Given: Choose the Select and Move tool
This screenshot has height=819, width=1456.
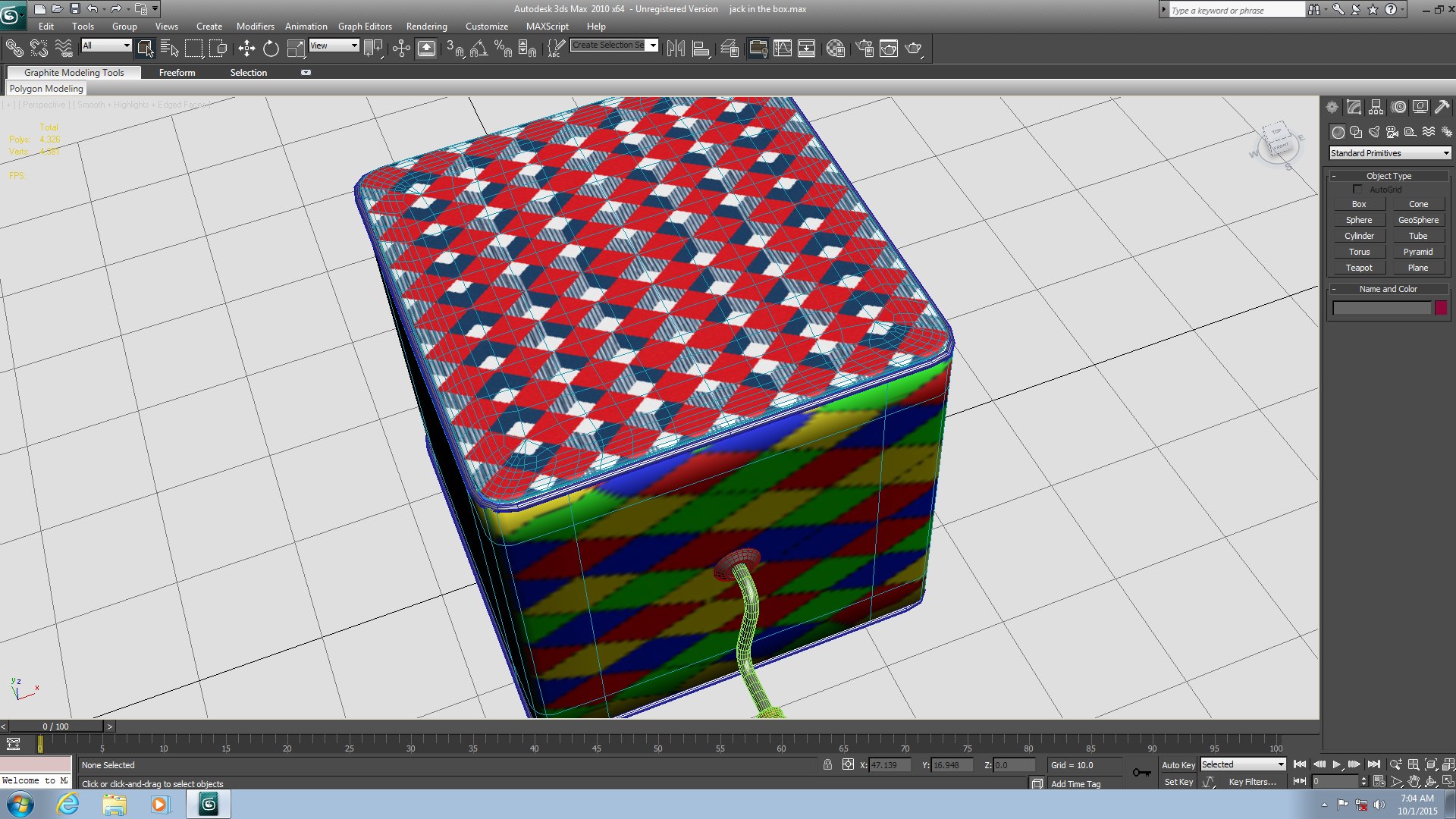Looking at the screenshot, I should [x=246, y=49].
